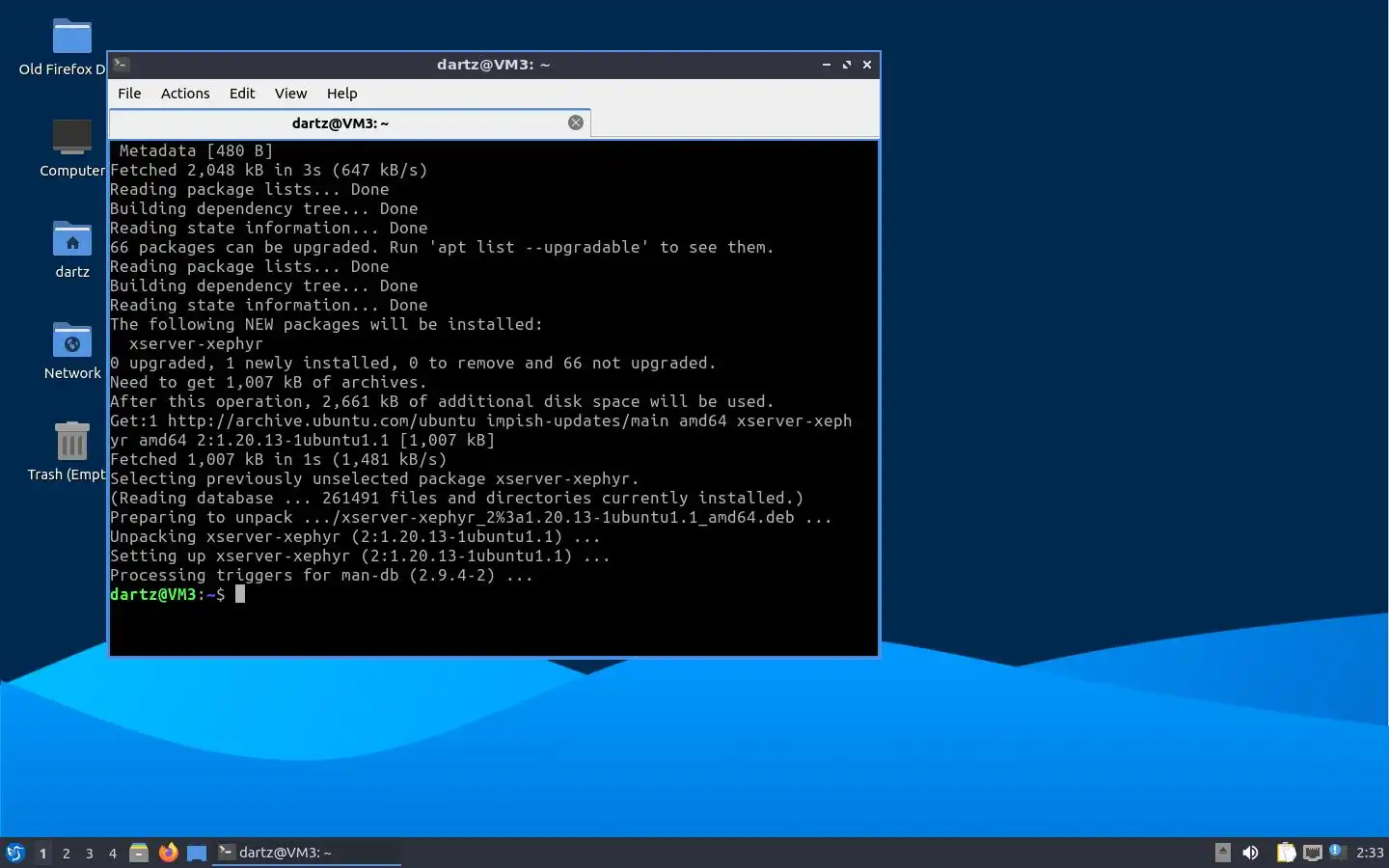Image resolution: width=1389 pixels, height=868 pixels.
Task: Open the removable media eject tray icon
Action: [x=1222, y=852]
